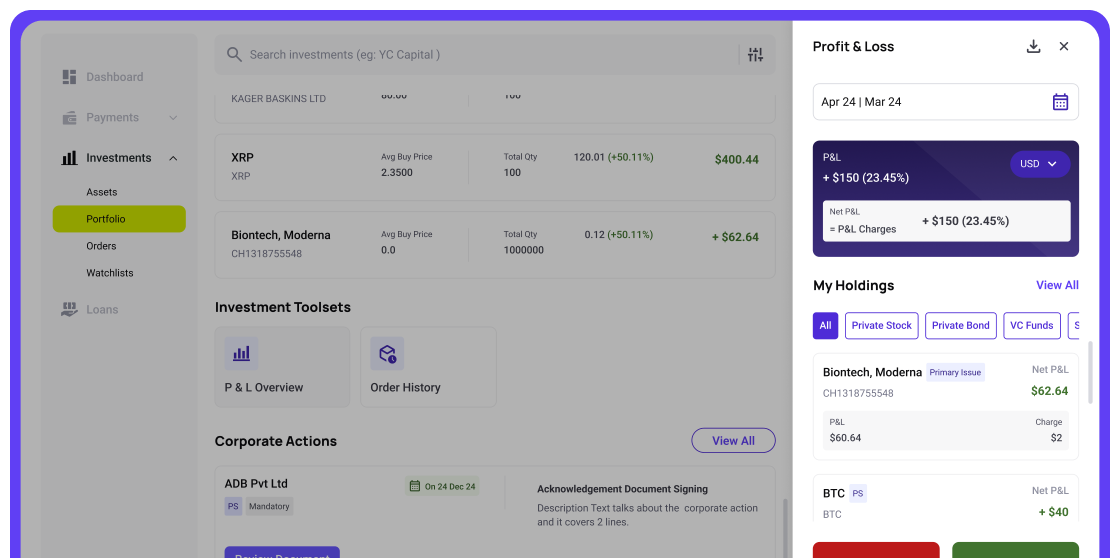Click View All in My Holdings

pyautogui.click(x=1057, y=285)
